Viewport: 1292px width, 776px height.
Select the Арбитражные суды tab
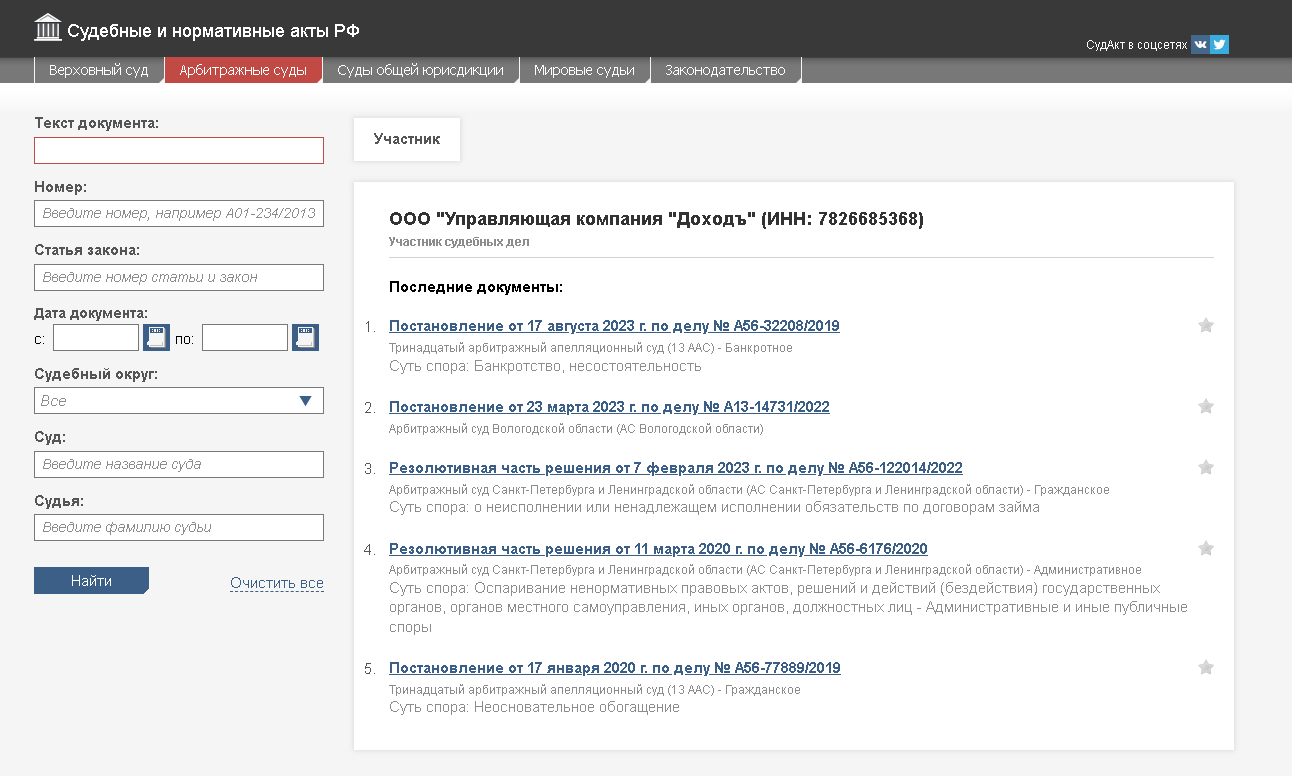243,70
